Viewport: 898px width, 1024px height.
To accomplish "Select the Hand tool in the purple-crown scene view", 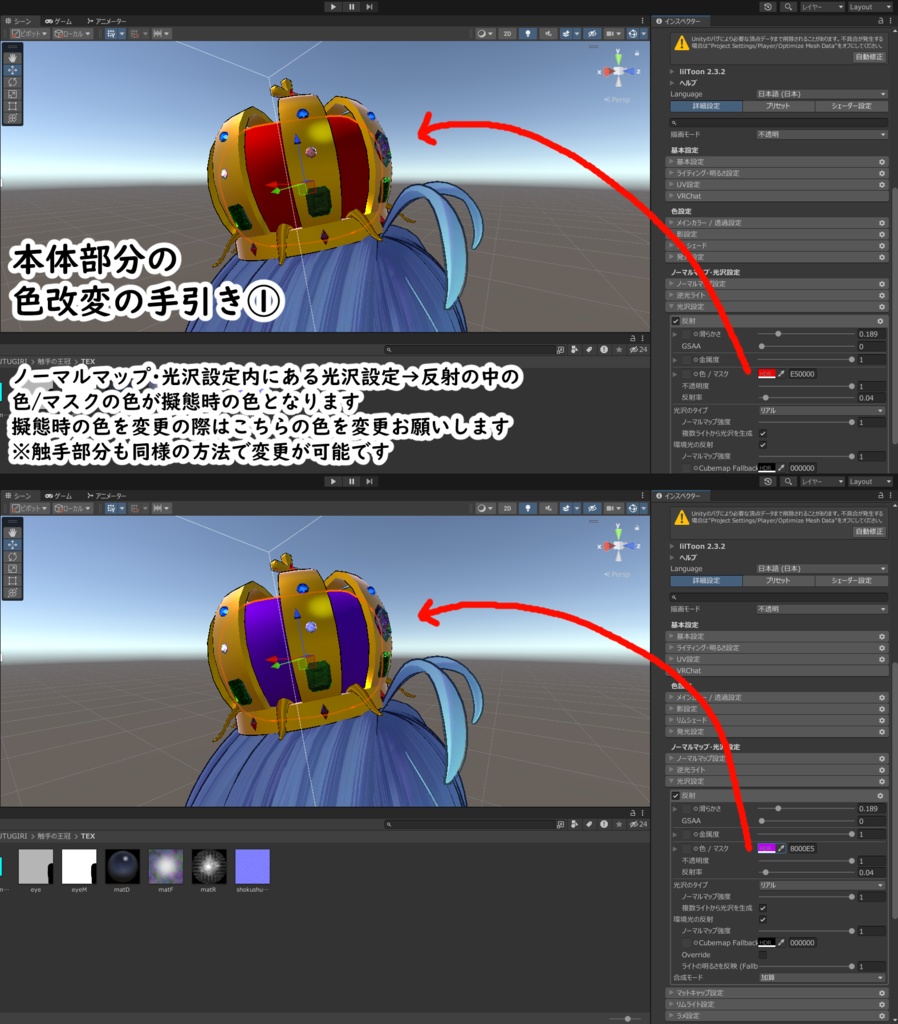I will tap(12, 532).
